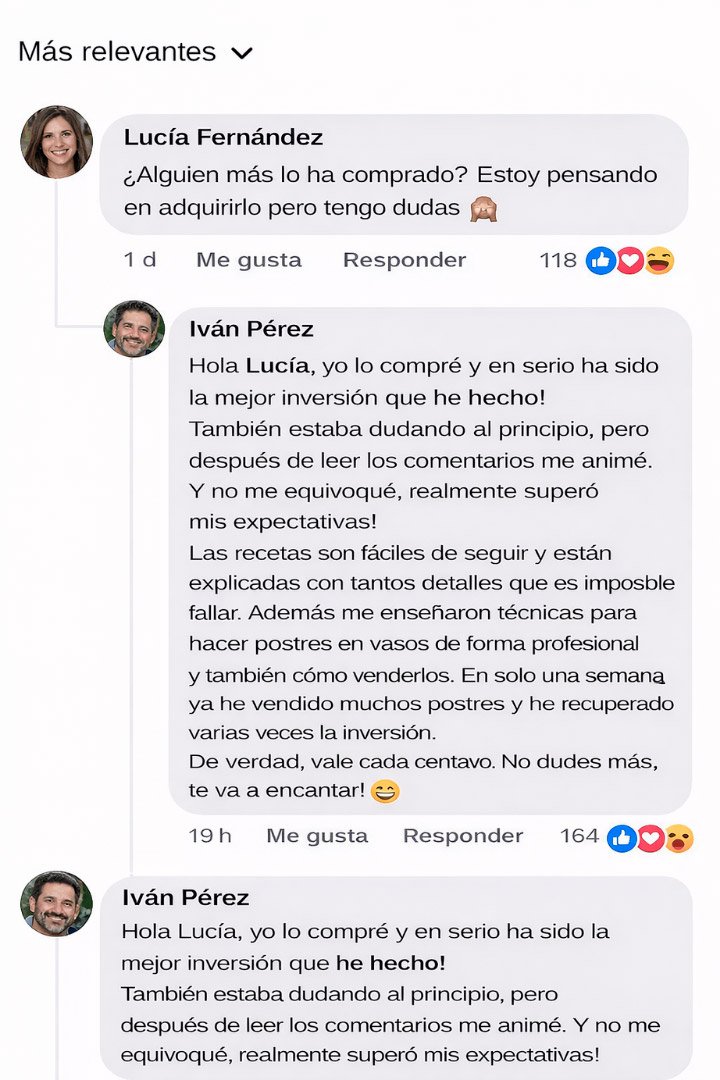
Task: Click the bold Lucía mention in the reply
Action: (x=273, y=366)
